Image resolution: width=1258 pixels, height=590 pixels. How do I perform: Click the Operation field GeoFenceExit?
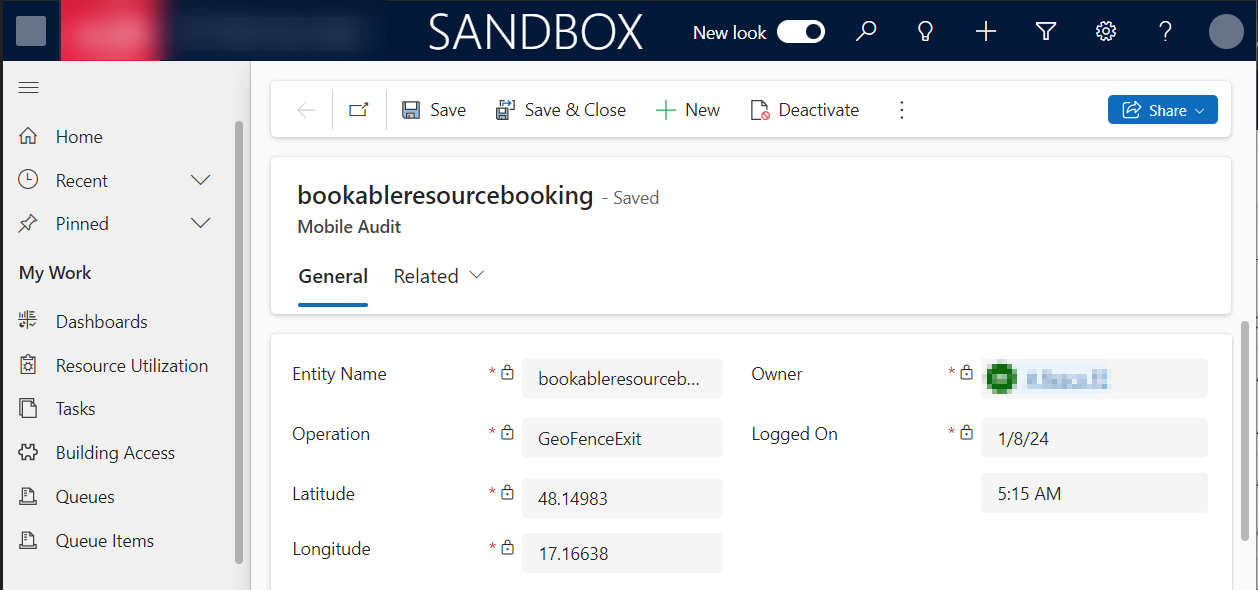[x=622, y=438]
